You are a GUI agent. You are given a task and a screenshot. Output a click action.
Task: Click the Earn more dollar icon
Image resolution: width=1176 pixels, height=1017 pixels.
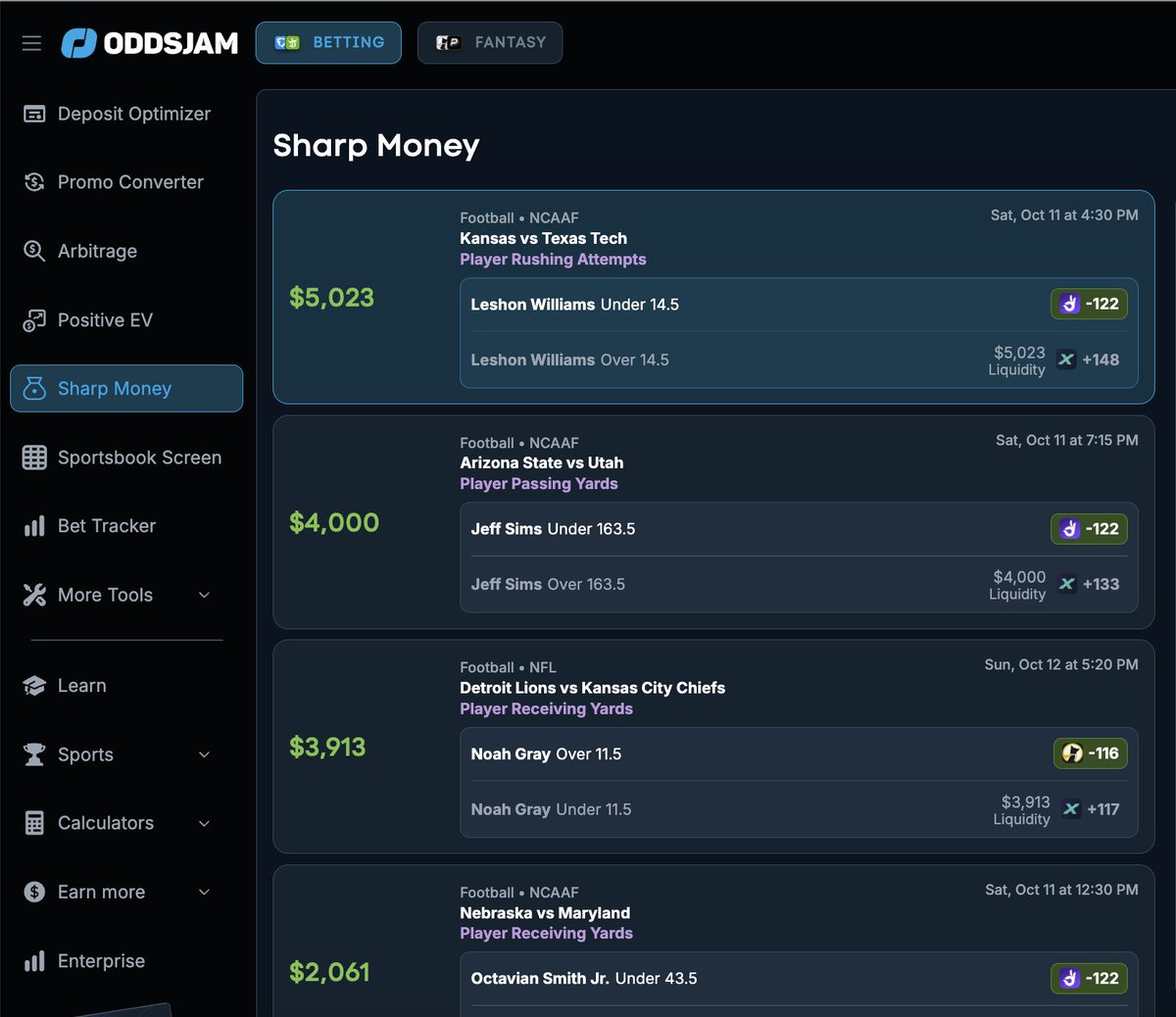tap(34, 892)
